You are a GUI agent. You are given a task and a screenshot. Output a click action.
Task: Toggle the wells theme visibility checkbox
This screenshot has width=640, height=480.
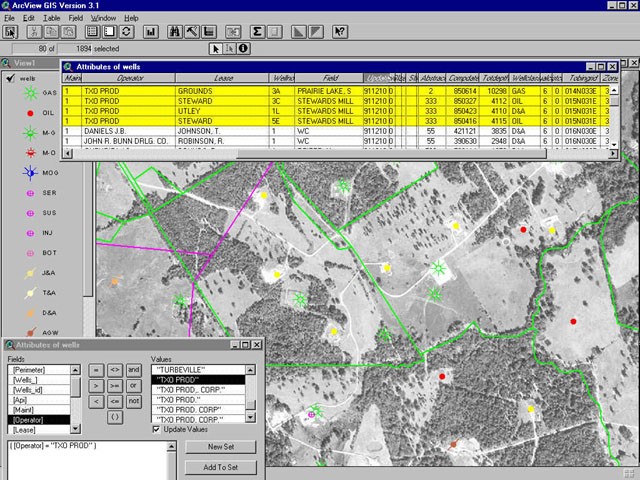[9, 78]
